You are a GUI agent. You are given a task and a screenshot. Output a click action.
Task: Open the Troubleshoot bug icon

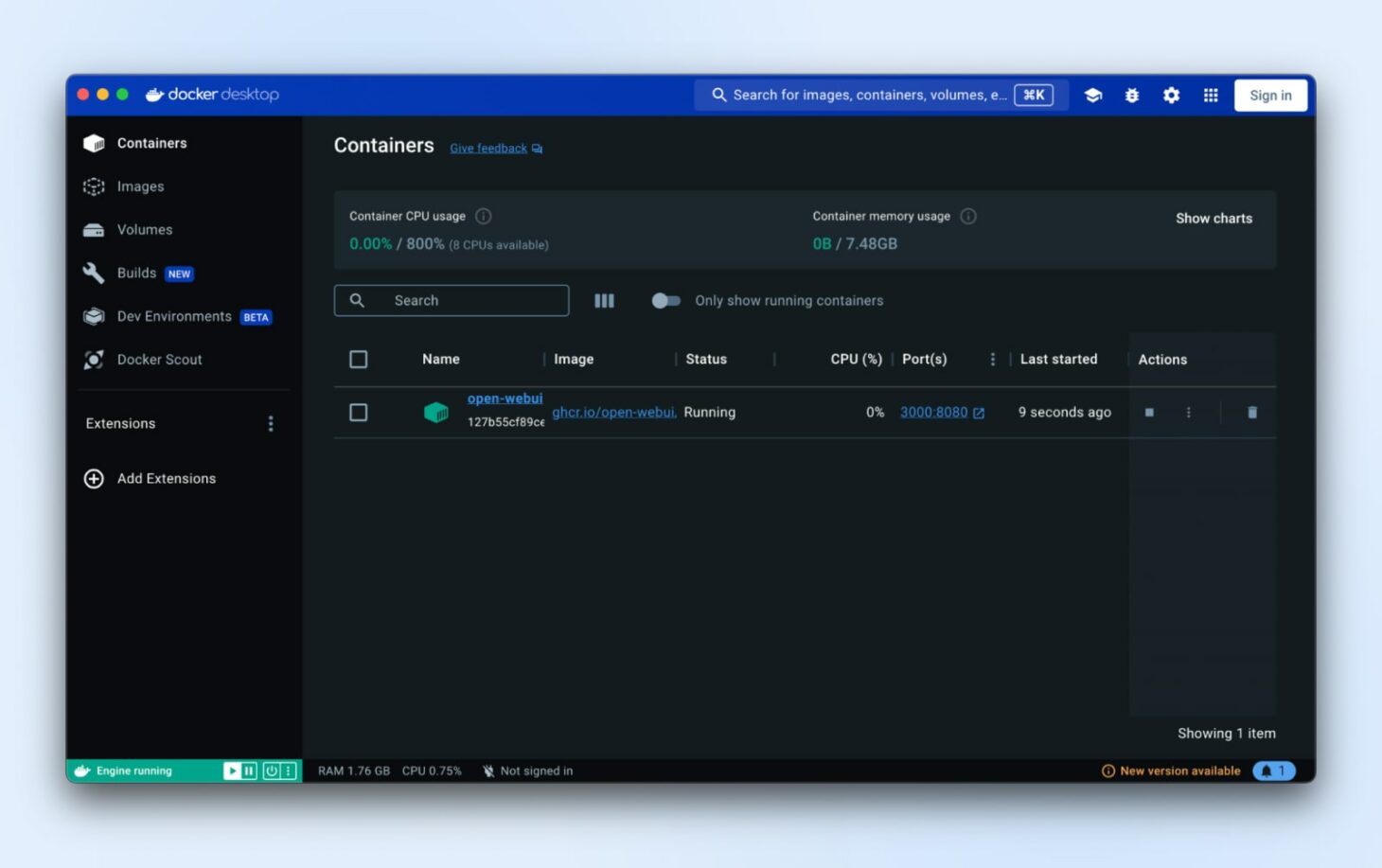pyautogui.click(x=1131, y=96)
